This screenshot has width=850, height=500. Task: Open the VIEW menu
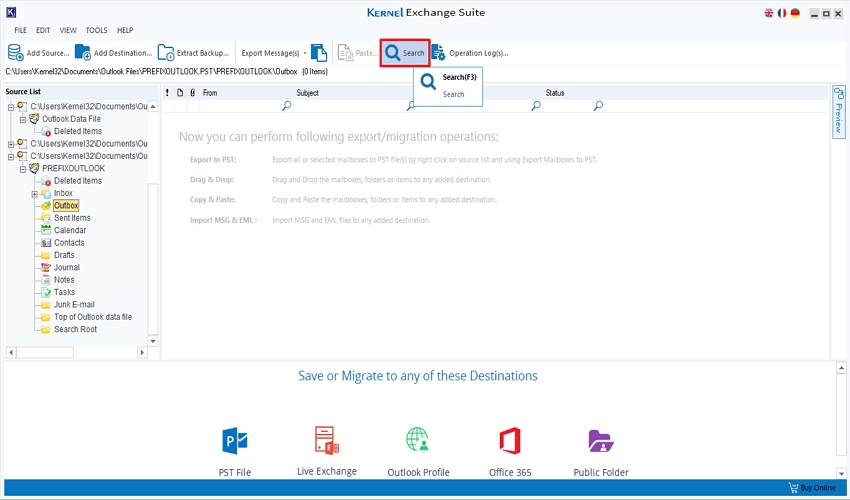click(68, 30)
